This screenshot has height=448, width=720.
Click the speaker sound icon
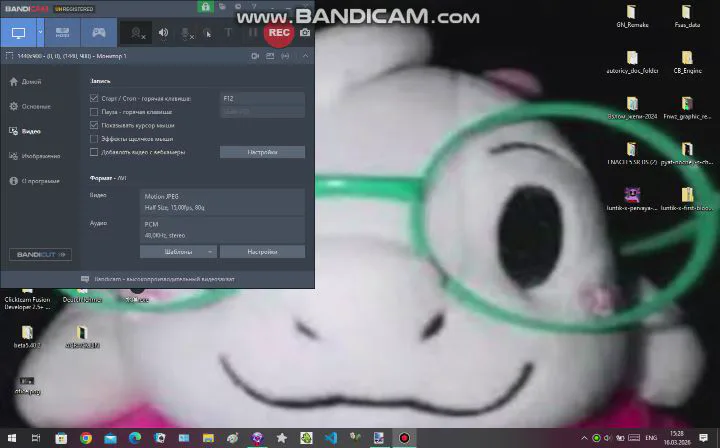[163, 33]
